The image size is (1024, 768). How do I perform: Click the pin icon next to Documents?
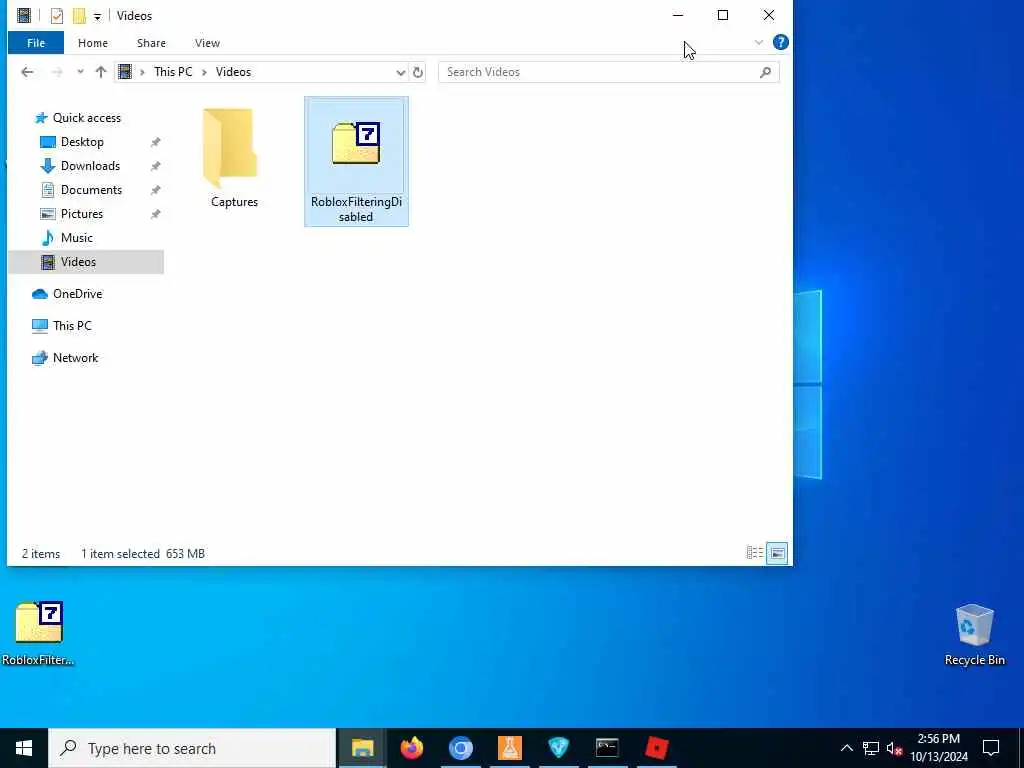pyautogui.click(x=155, y=190)
